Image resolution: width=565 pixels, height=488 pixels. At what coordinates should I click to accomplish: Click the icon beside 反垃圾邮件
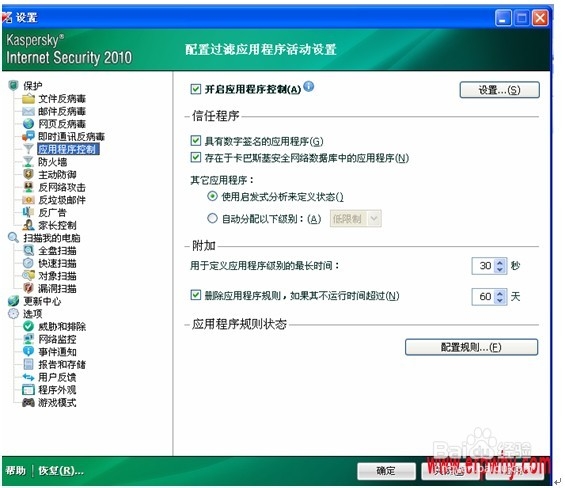tap(28, 200)
